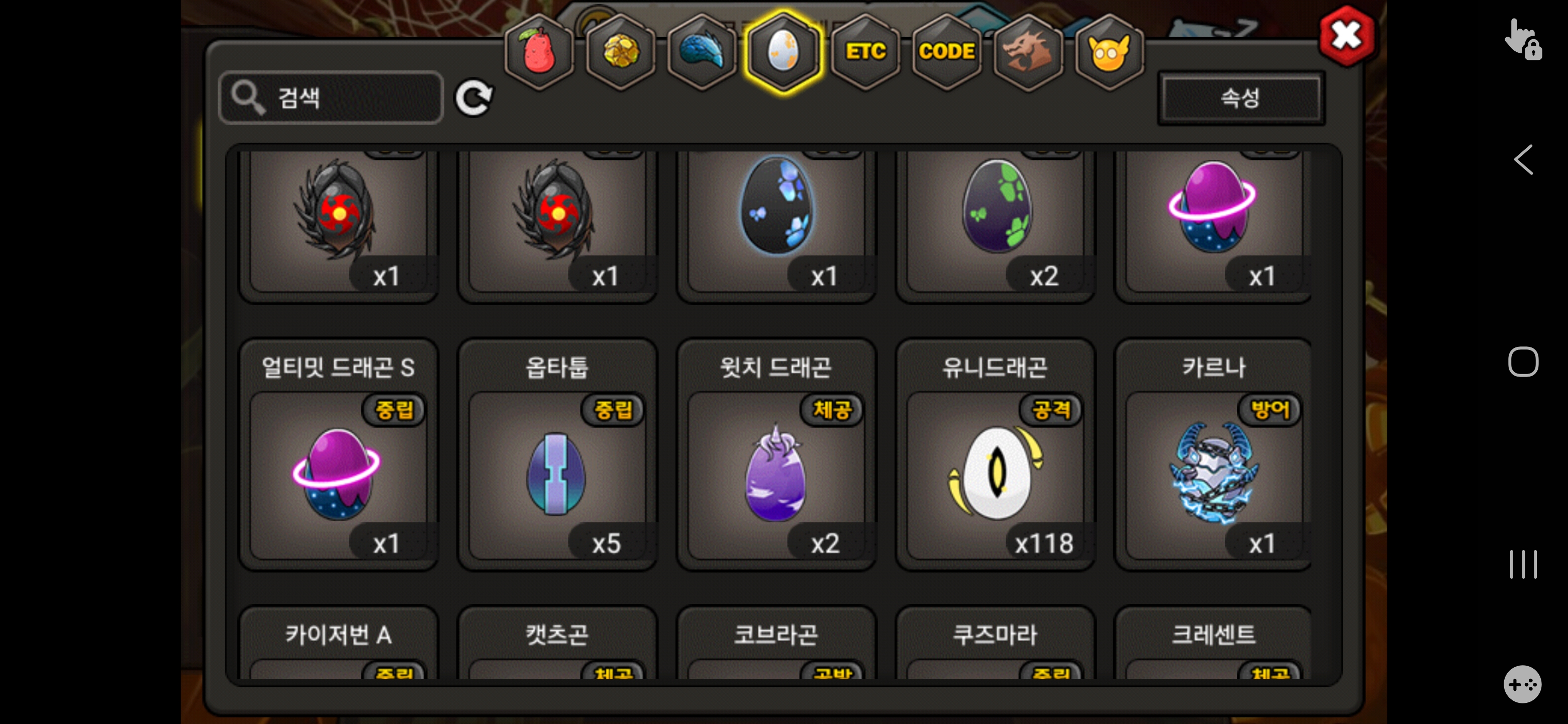This screenshot has height=724, width=1568.
Task: Open the red fruit food tab
Action: [x=538, y=52]
